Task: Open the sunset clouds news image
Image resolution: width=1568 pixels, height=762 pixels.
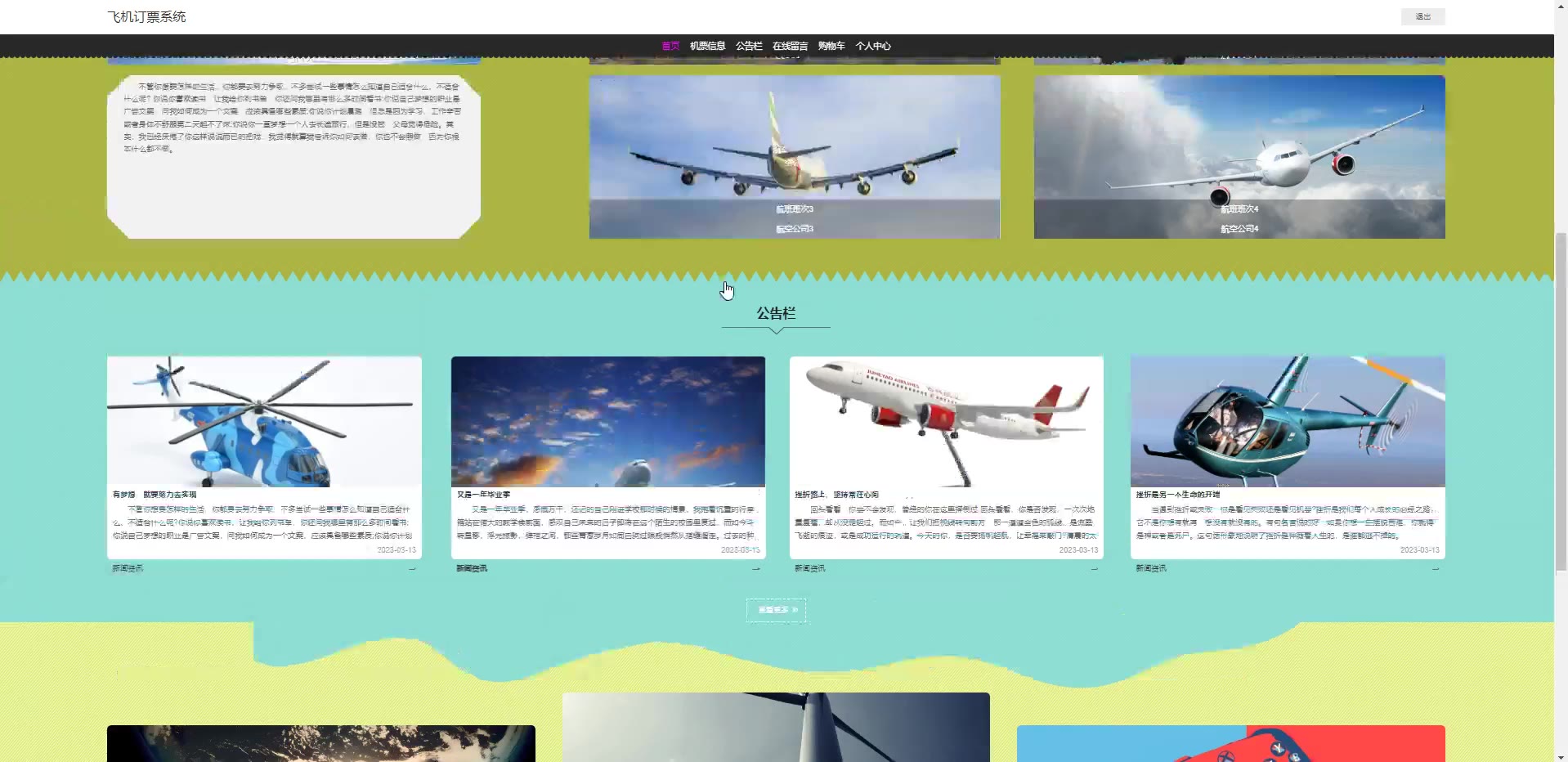Action: (608, 422)
